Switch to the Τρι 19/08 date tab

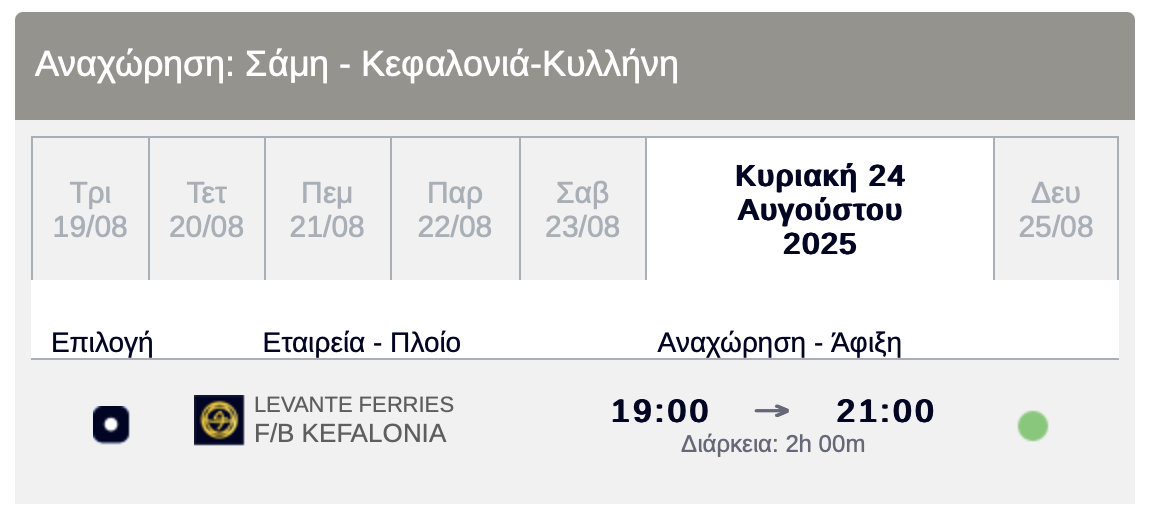point(90,209)
